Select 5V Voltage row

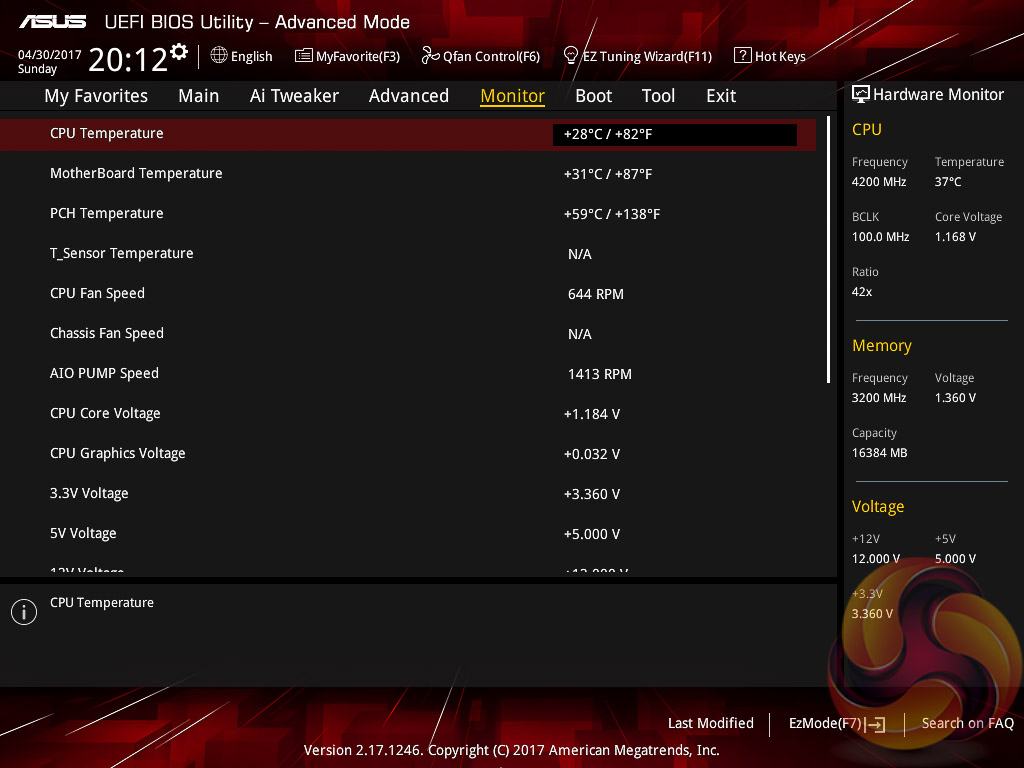(x=408, y=534)
